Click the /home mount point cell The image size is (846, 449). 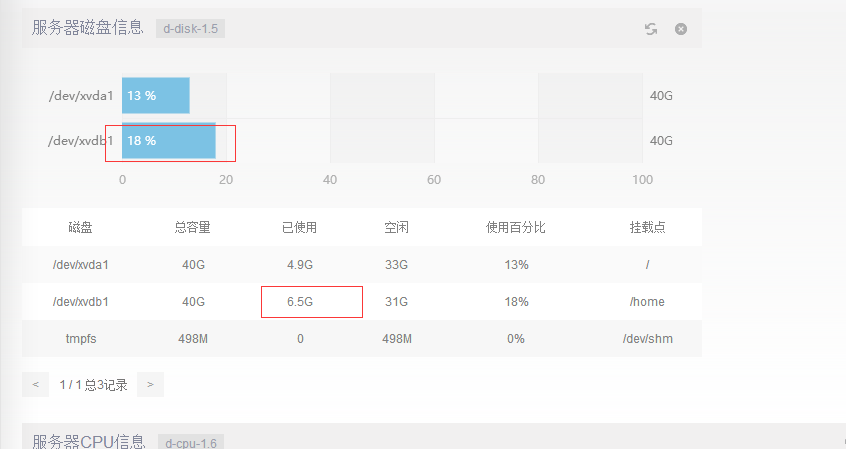(647, 302)
